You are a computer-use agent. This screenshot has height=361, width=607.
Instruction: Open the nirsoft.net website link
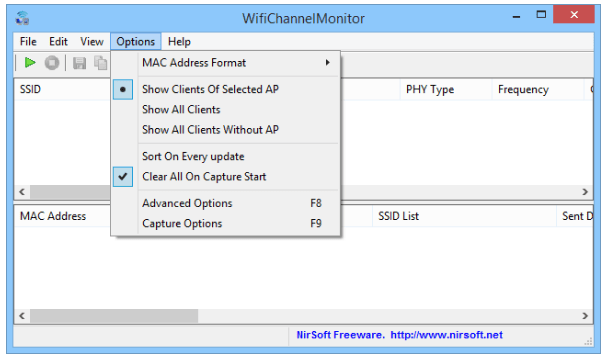tap(446, 335)
